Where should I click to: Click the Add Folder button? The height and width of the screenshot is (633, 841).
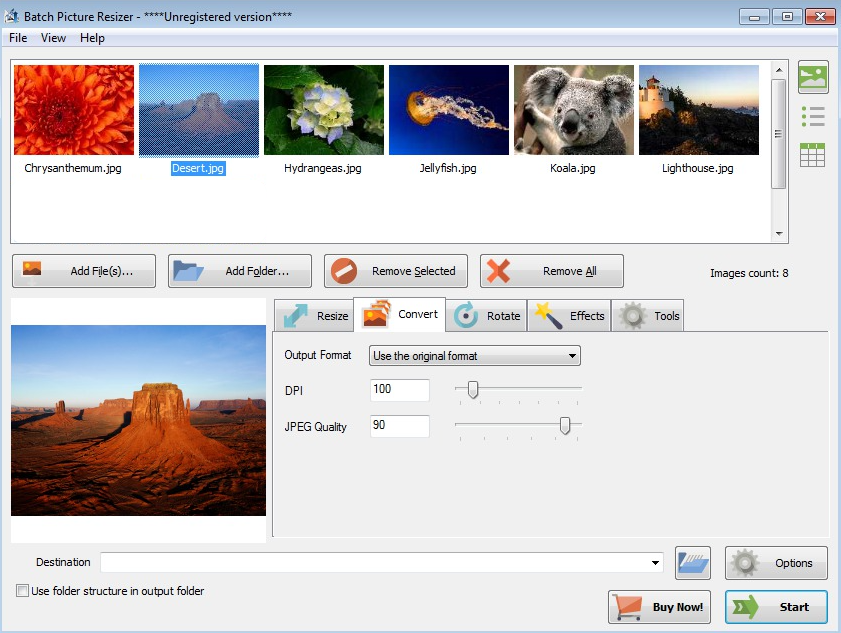(x=240, y=271)
